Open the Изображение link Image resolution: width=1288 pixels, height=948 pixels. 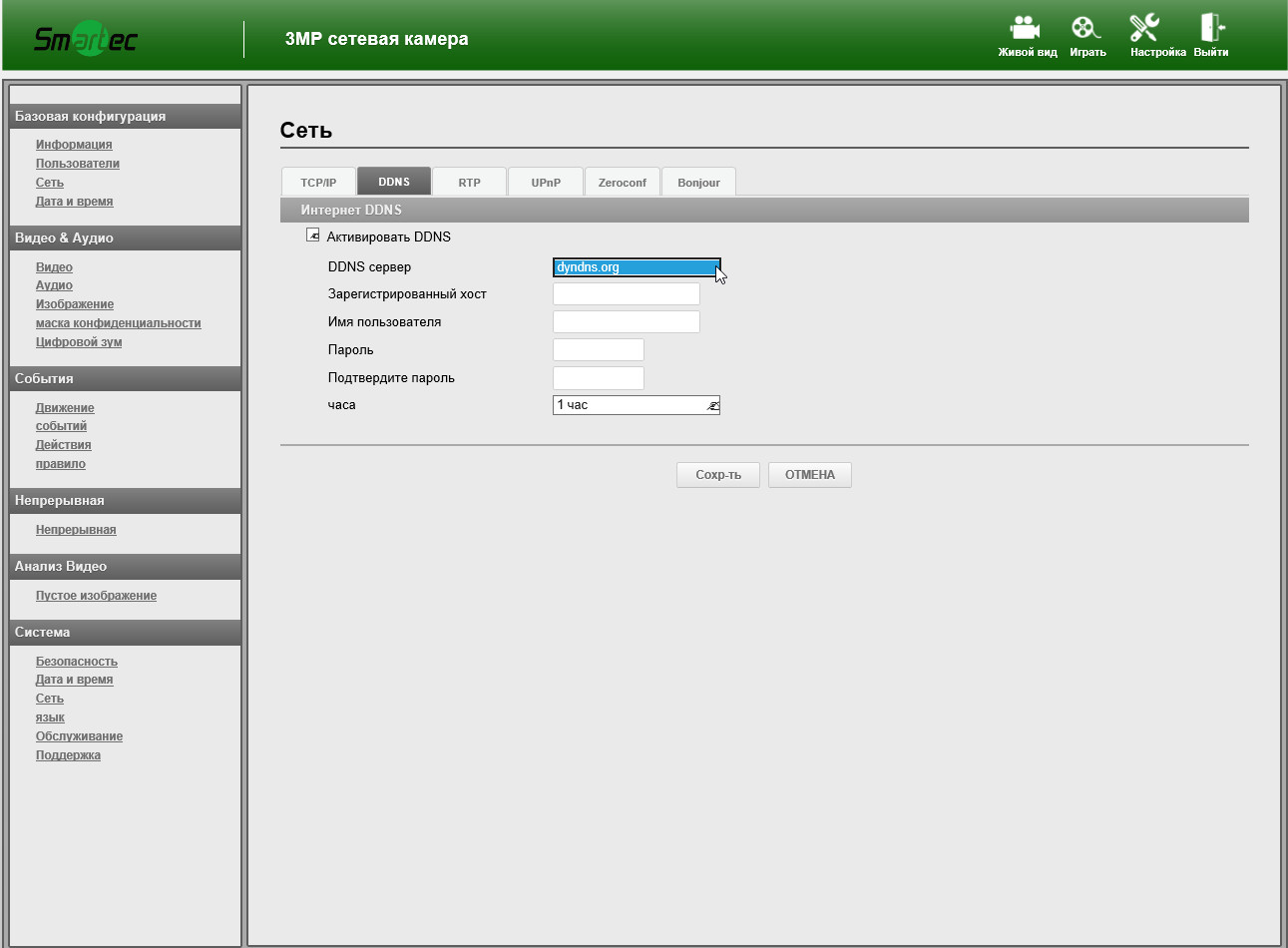coord(75,304)
